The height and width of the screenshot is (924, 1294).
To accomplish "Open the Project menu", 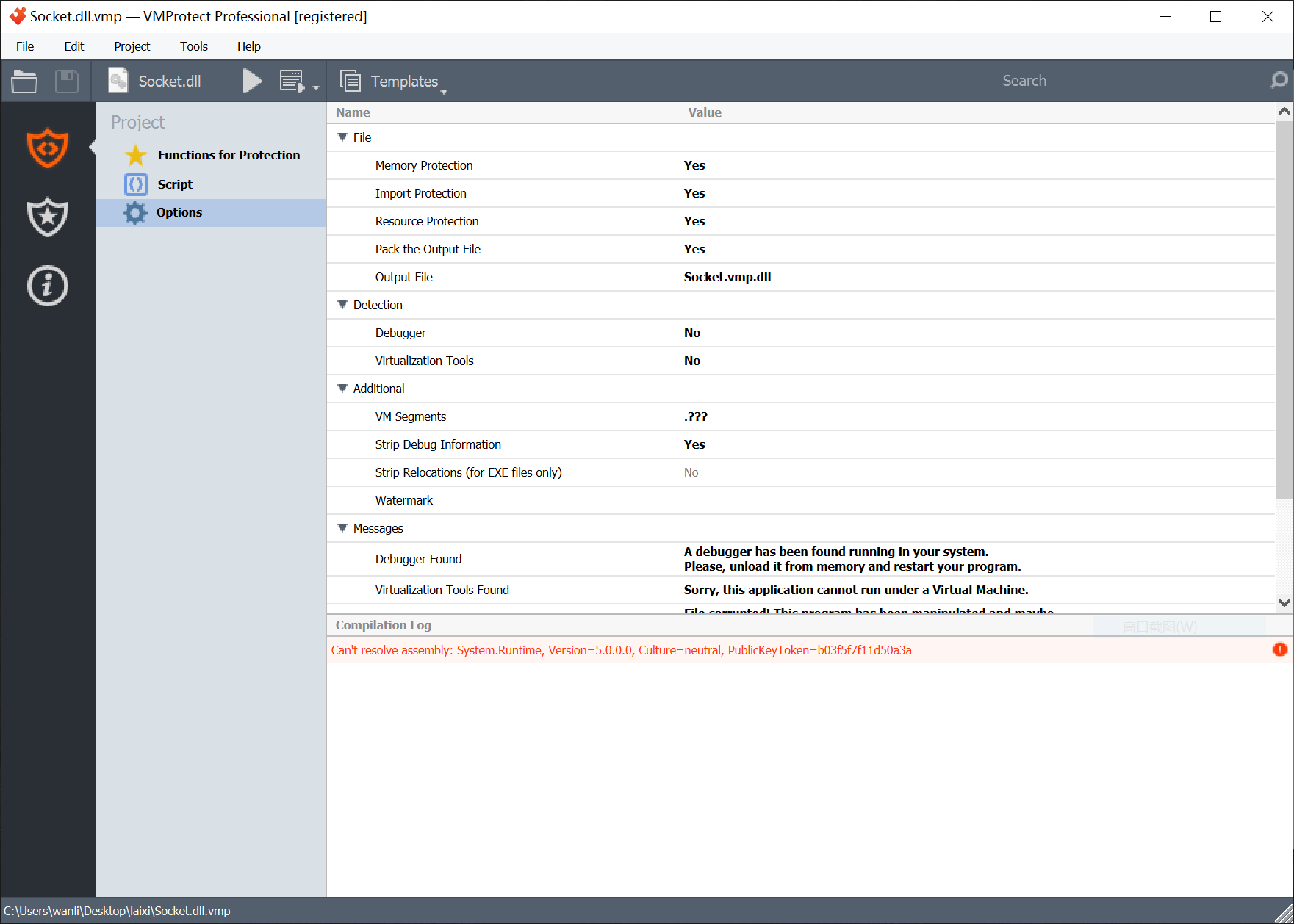I will coord(132,46).
